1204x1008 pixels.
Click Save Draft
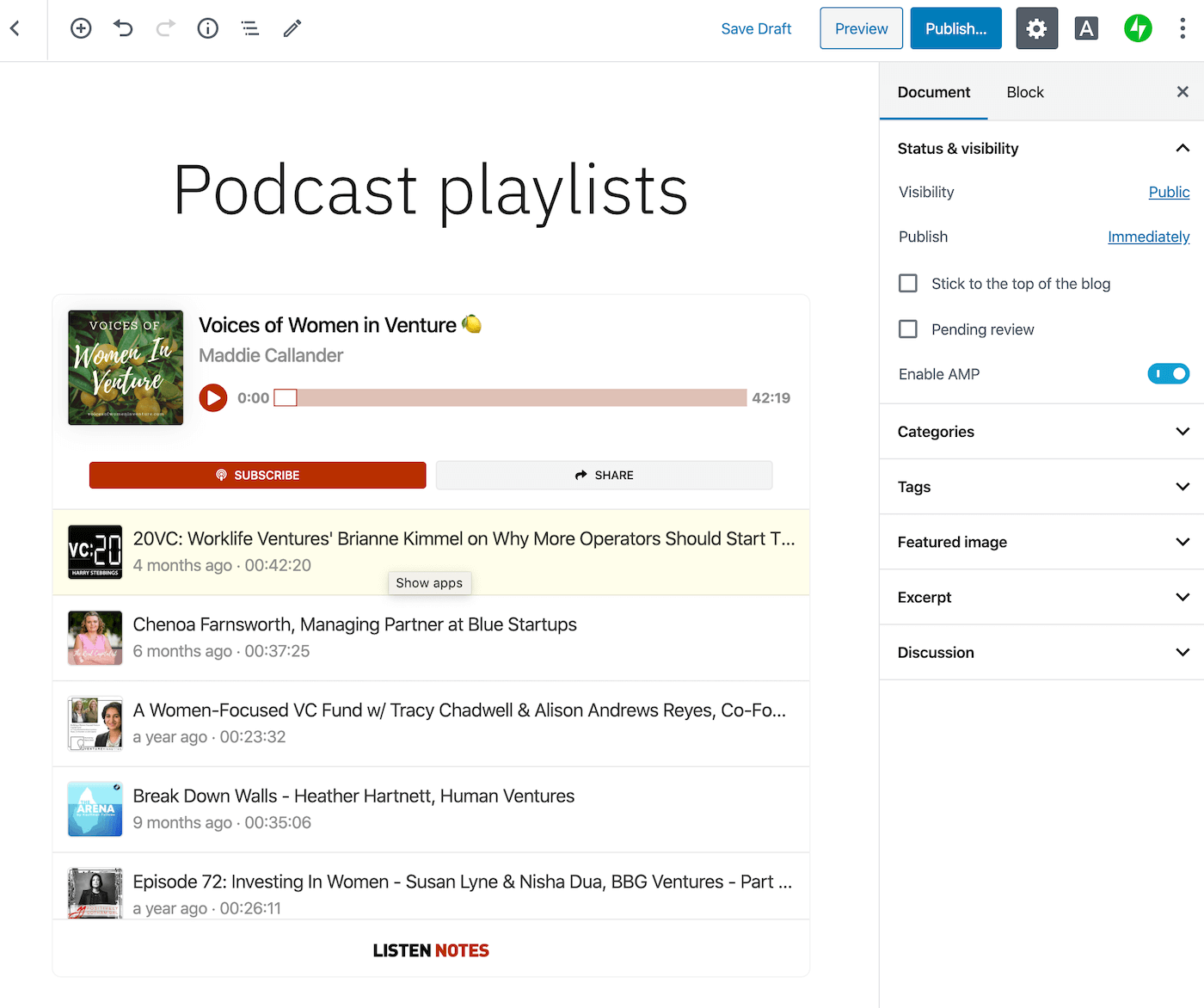pos(756,28)
